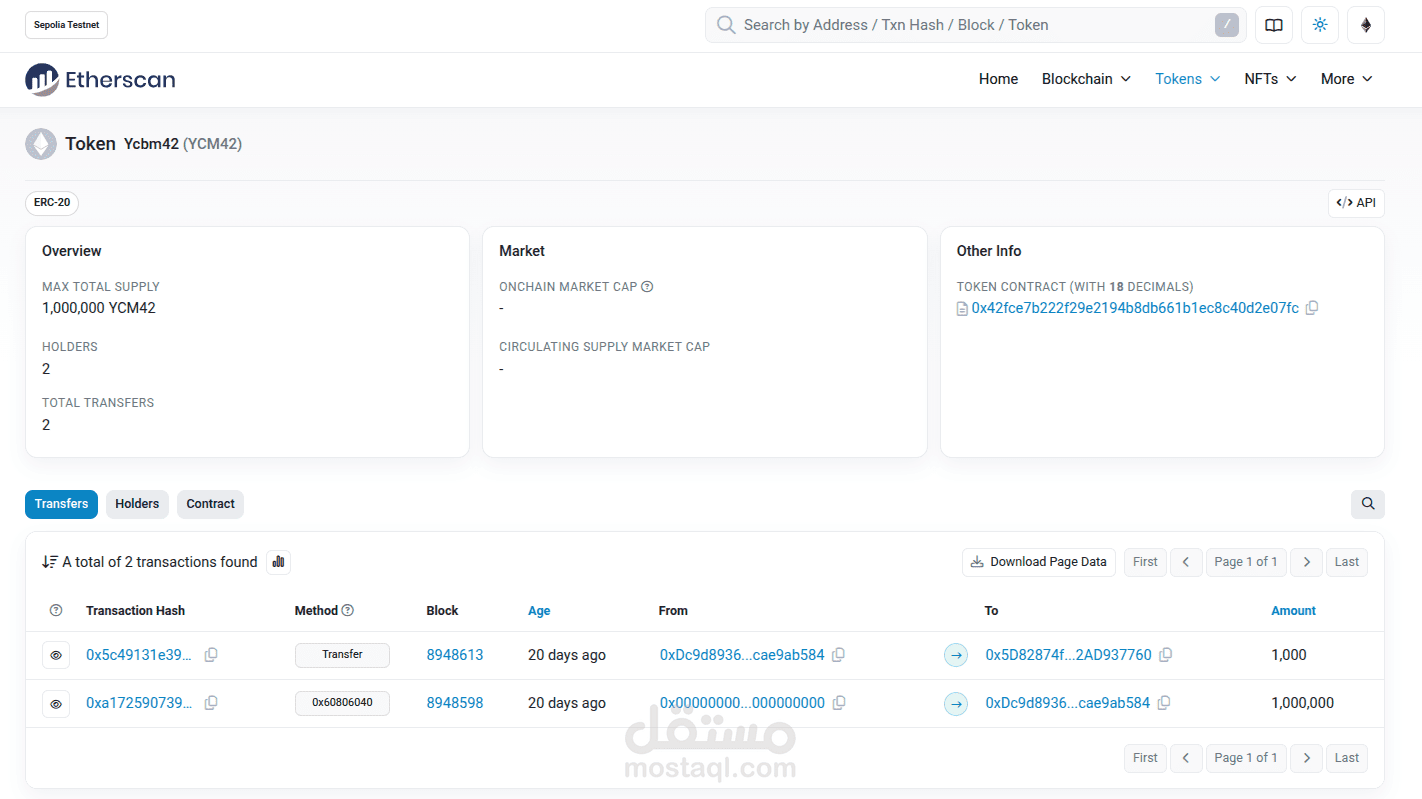Viewport: 1422px width, 799px height.
Task: Click the Amount column header
Action: (1293, 611)
